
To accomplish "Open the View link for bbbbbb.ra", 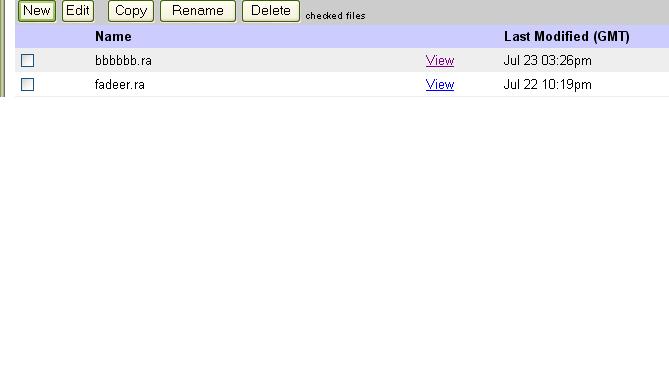I will coord(439,61).
